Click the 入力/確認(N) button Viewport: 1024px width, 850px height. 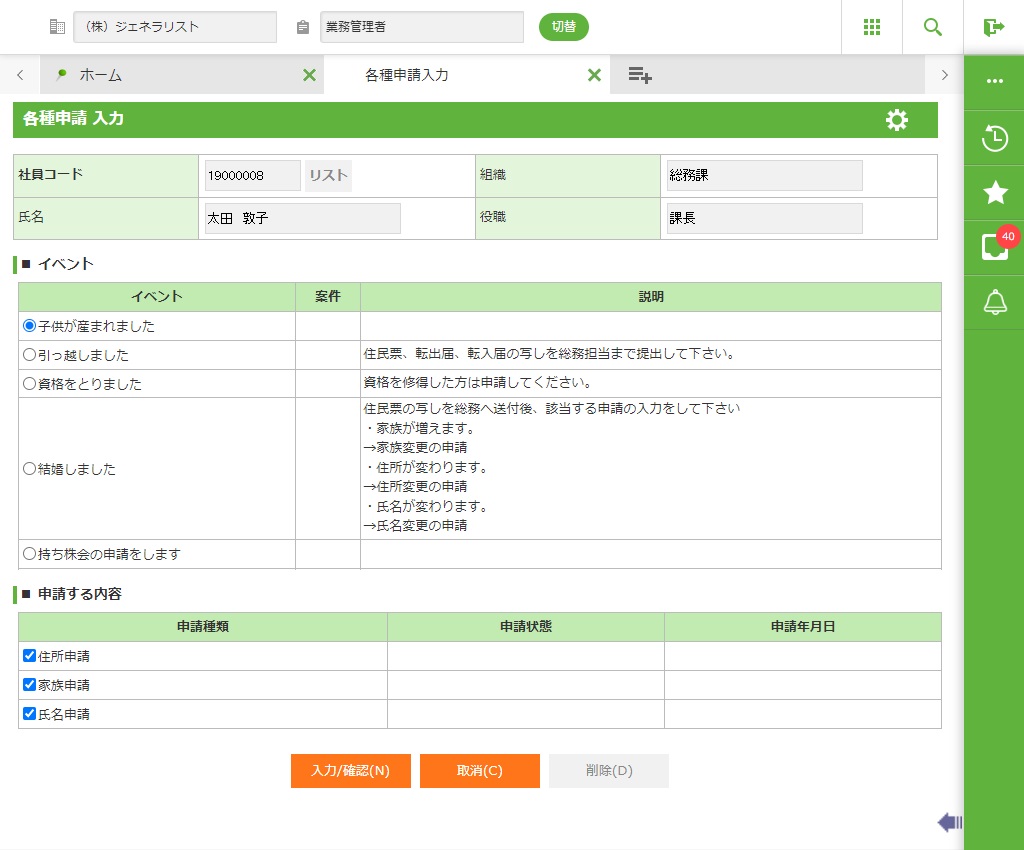click(350, 771)
